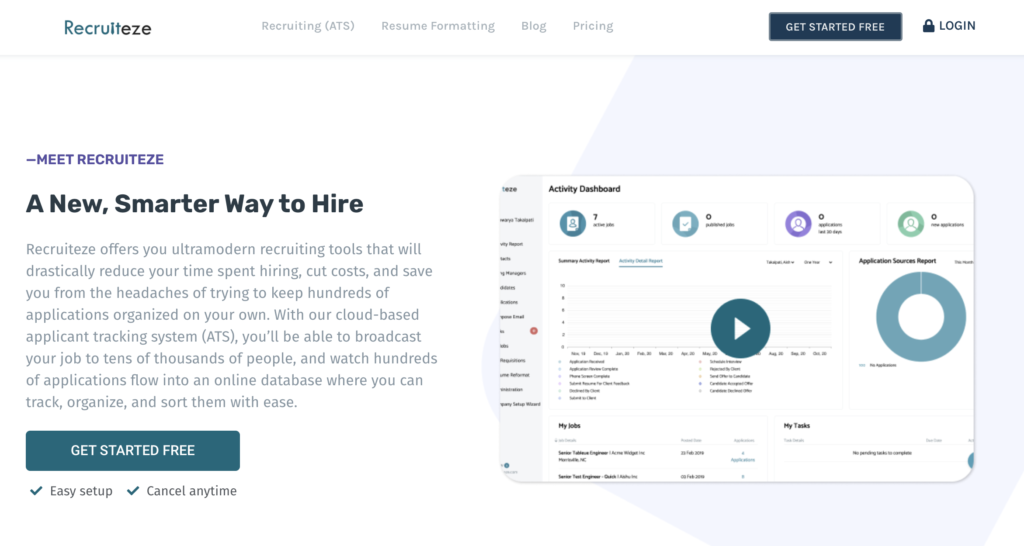This screenshot has width=1024, height=546.
Task: Go to Resume Formatting page
Action: (x=438, y=26)
